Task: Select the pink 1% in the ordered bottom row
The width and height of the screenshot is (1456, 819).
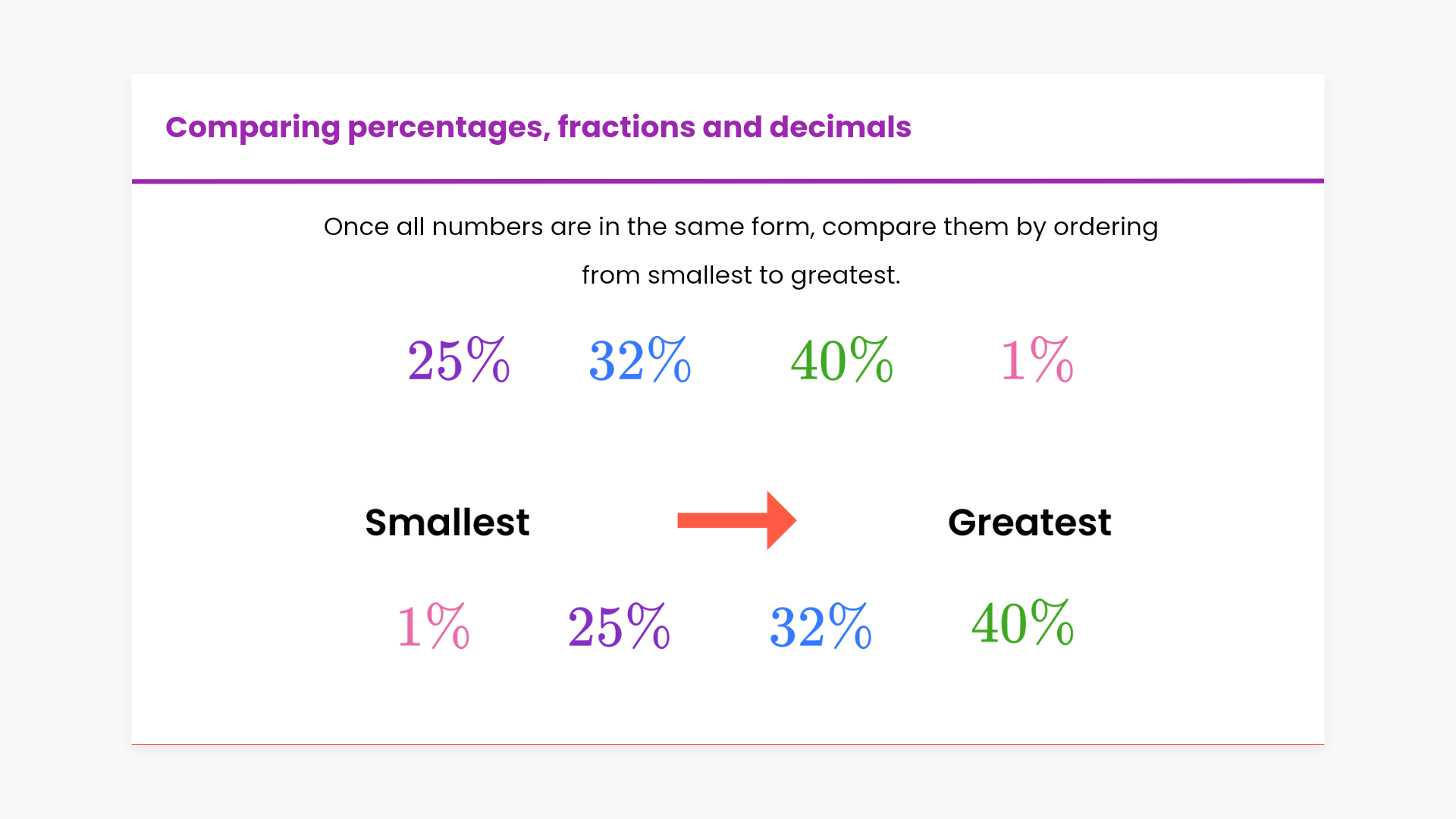Action: click(x=433, y=626)
